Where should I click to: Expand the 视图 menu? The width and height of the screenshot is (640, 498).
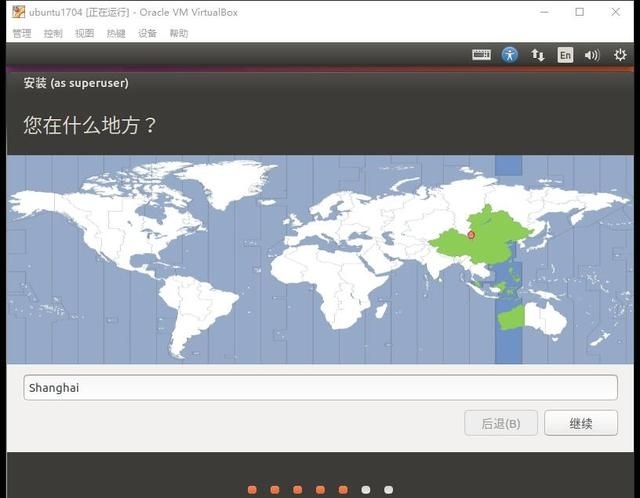84,33
